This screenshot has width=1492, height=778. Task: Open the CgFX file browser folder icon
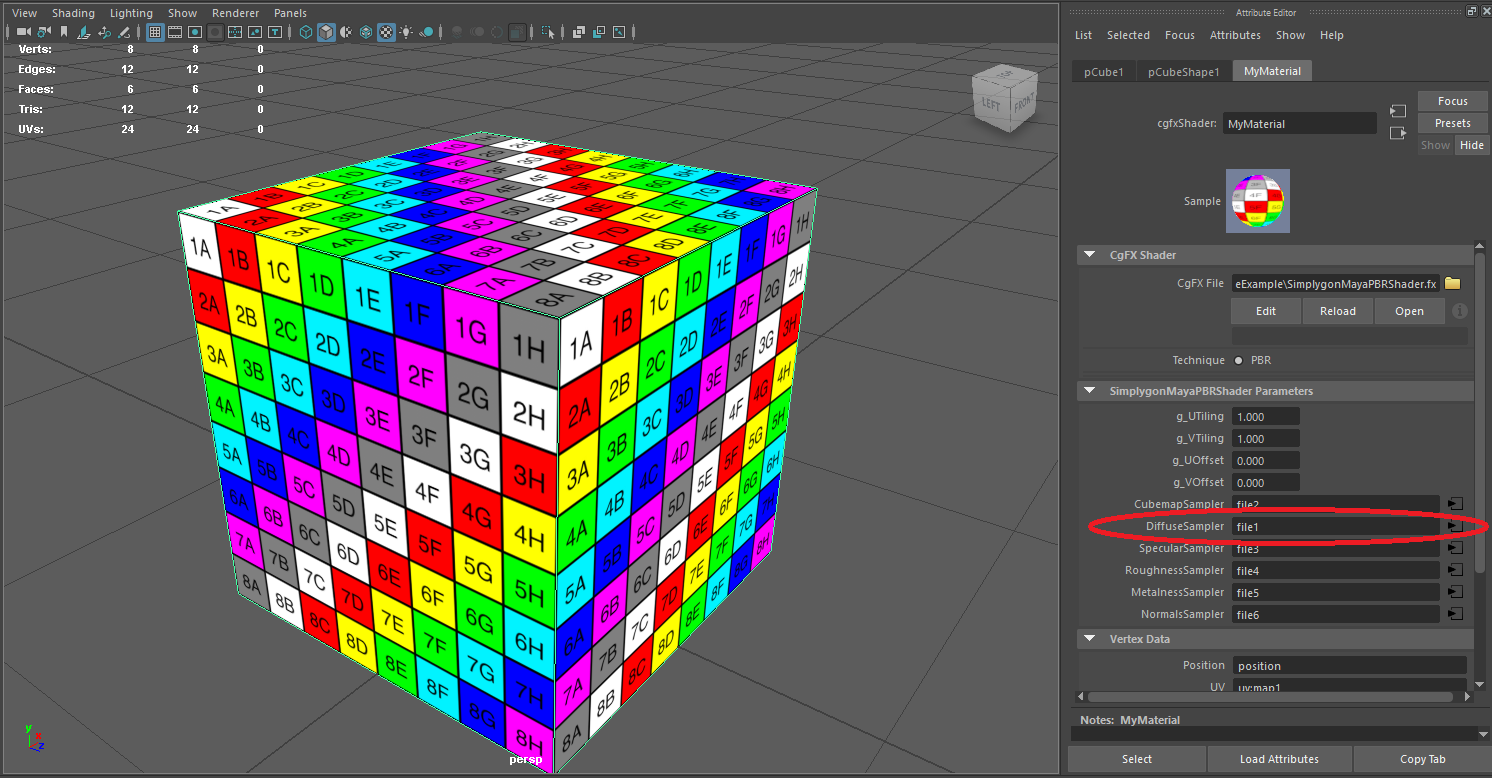[1452, 283]
